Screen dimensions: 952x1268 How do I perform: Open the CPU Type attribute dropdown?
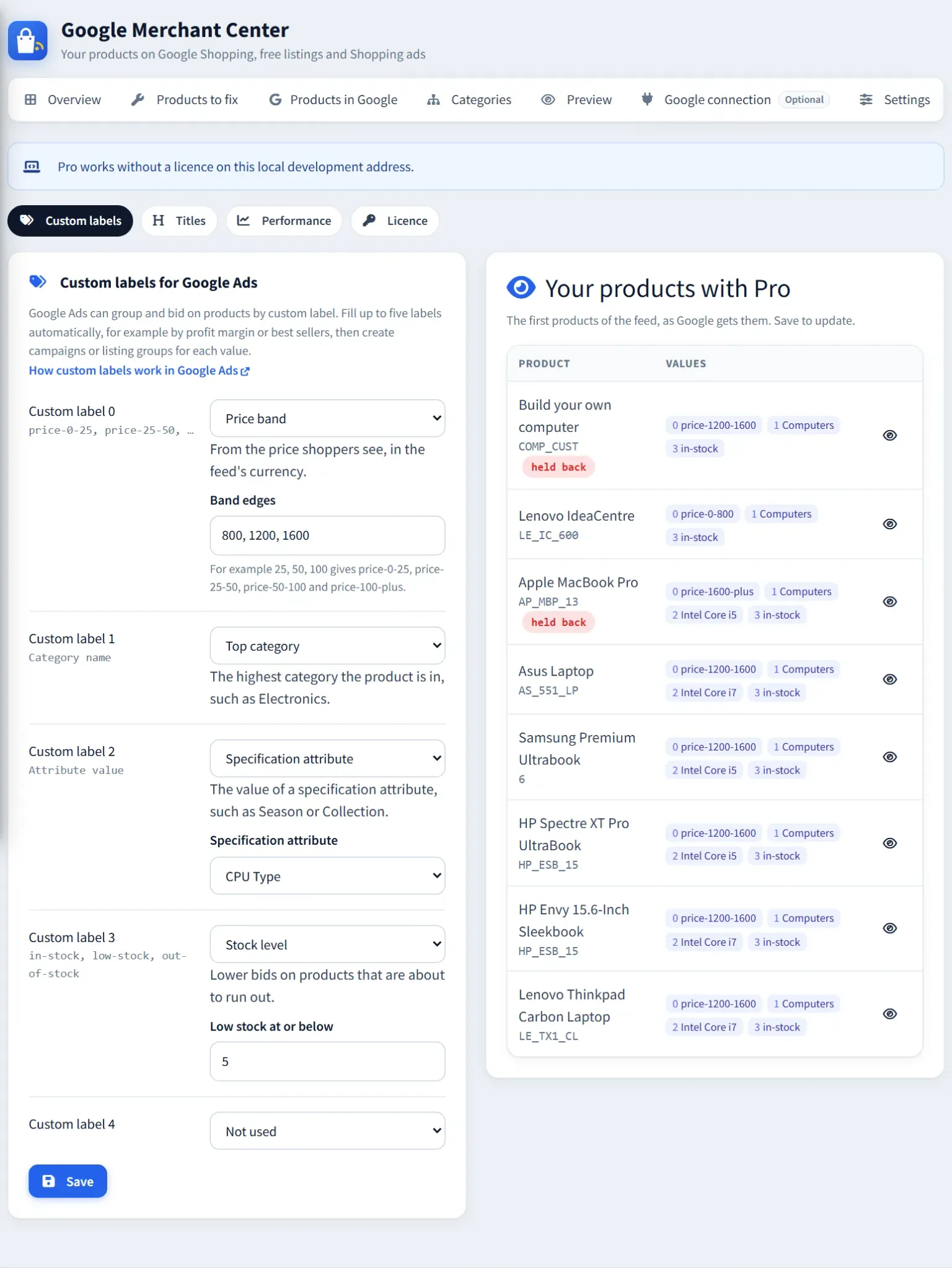pos(327,876)
